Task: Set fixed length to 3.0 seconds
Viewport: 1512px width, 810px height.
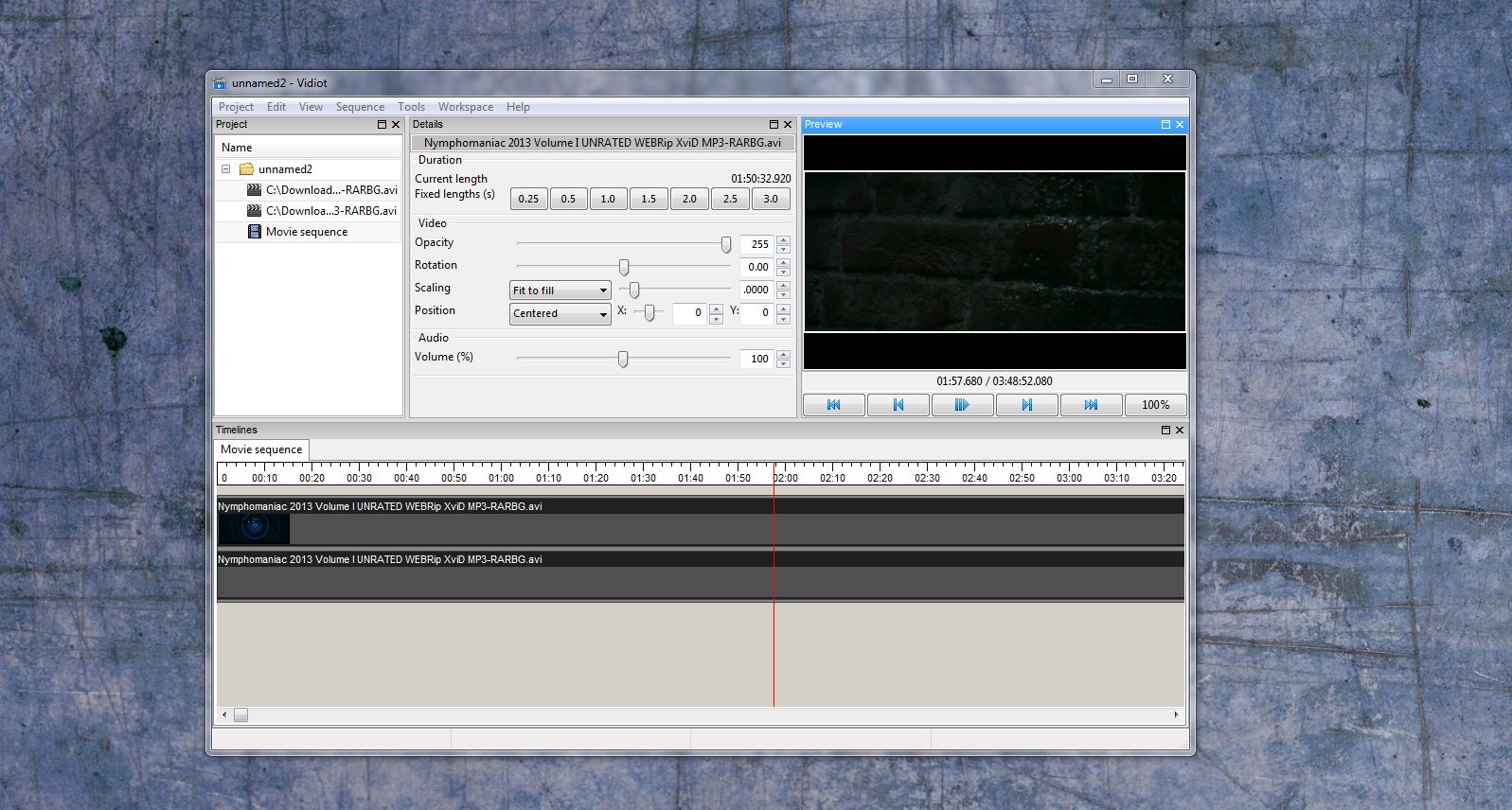Action: tap(771, 199)
